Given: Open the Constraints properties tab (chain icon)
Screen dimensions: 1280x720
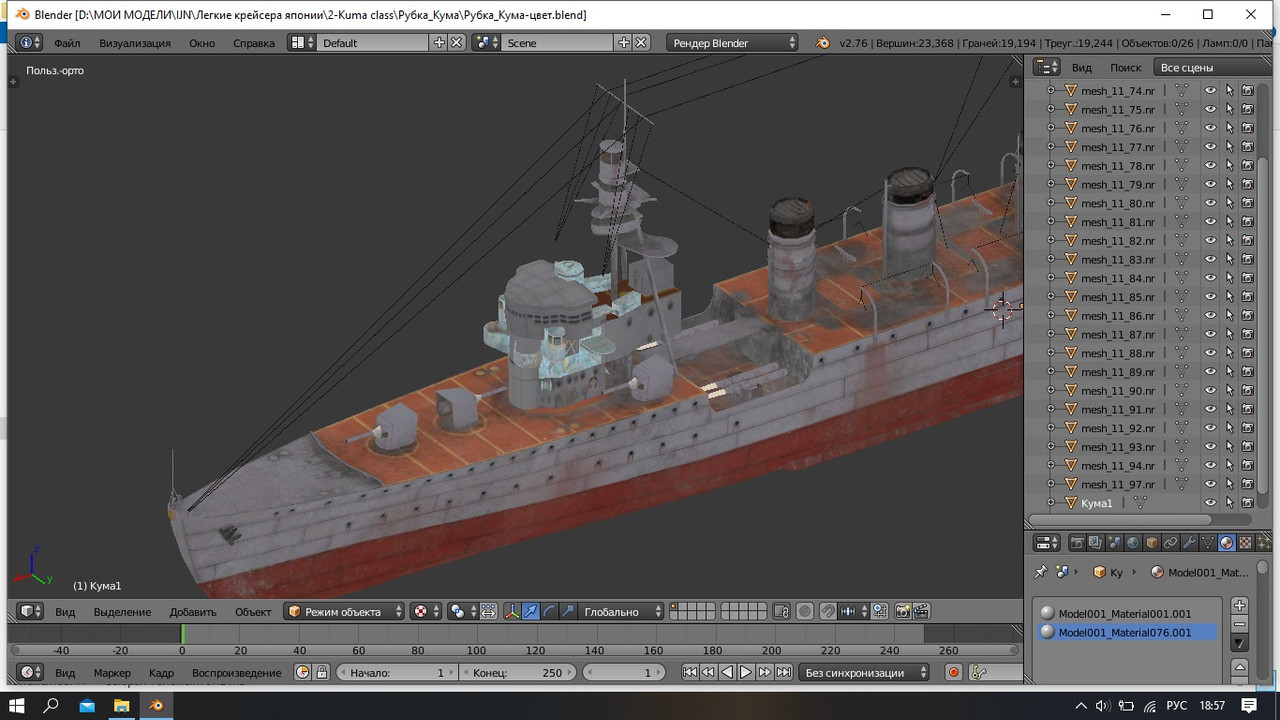Looking at the screenshot, I should pyautogui.click(x=1170, y=543).
